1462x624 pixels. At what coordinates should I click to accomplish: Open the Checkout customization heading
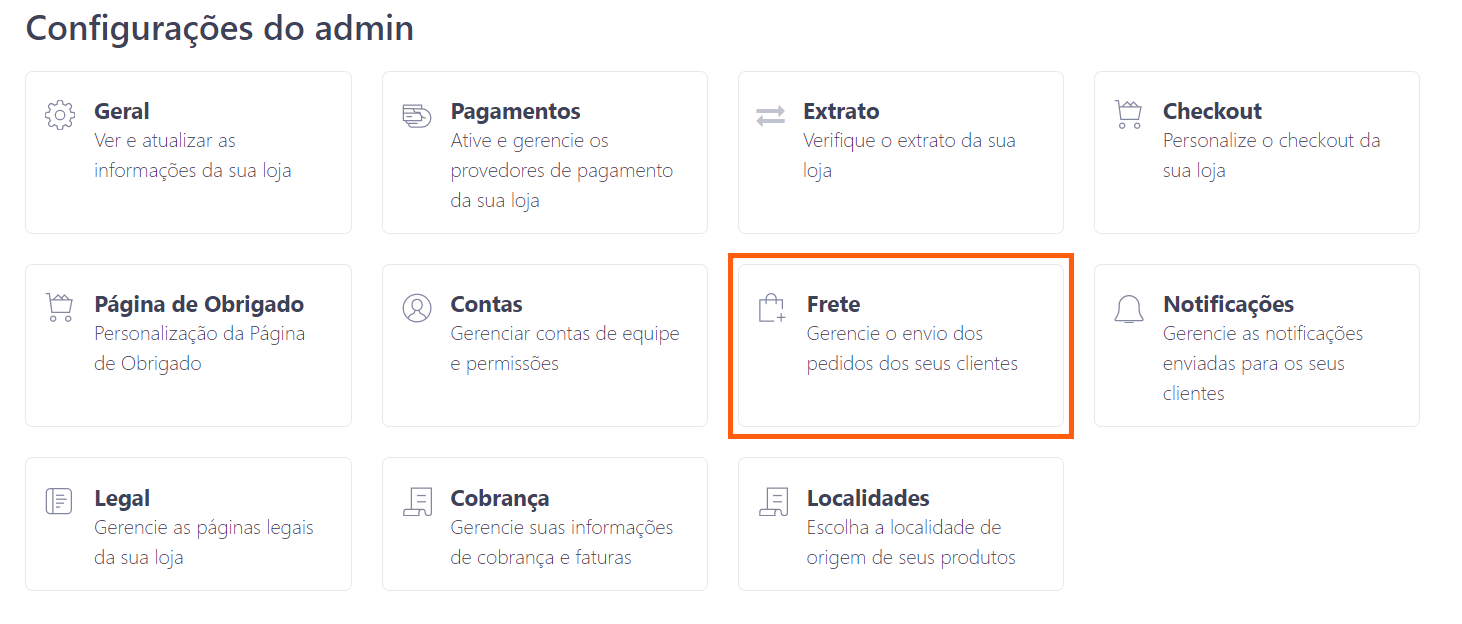coord(1212,111)
